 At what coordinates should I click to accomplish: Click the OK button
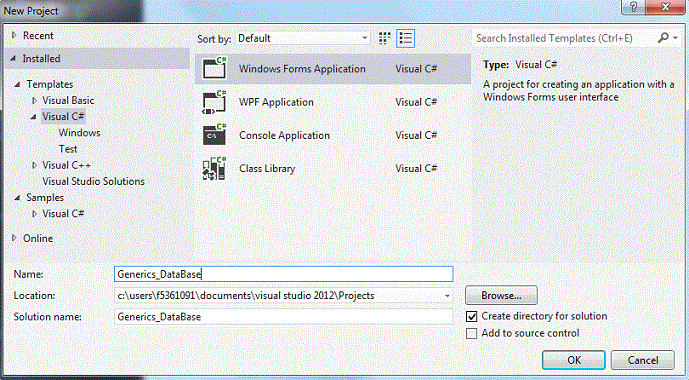click(x=573, y=360)
